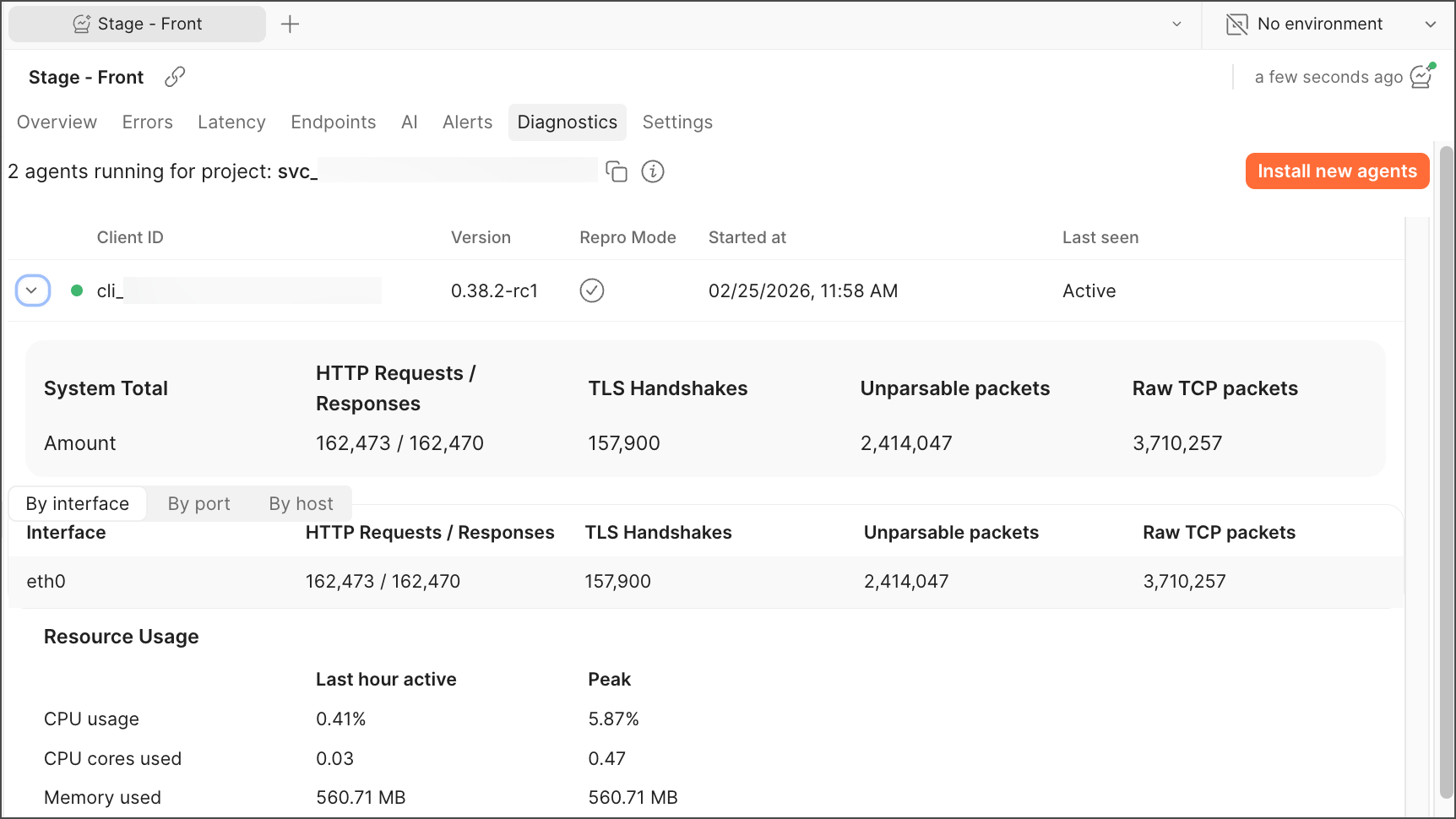Click Install new agents button
The height and width of the screenshot is (819, 1456).
click(1337, 171)
